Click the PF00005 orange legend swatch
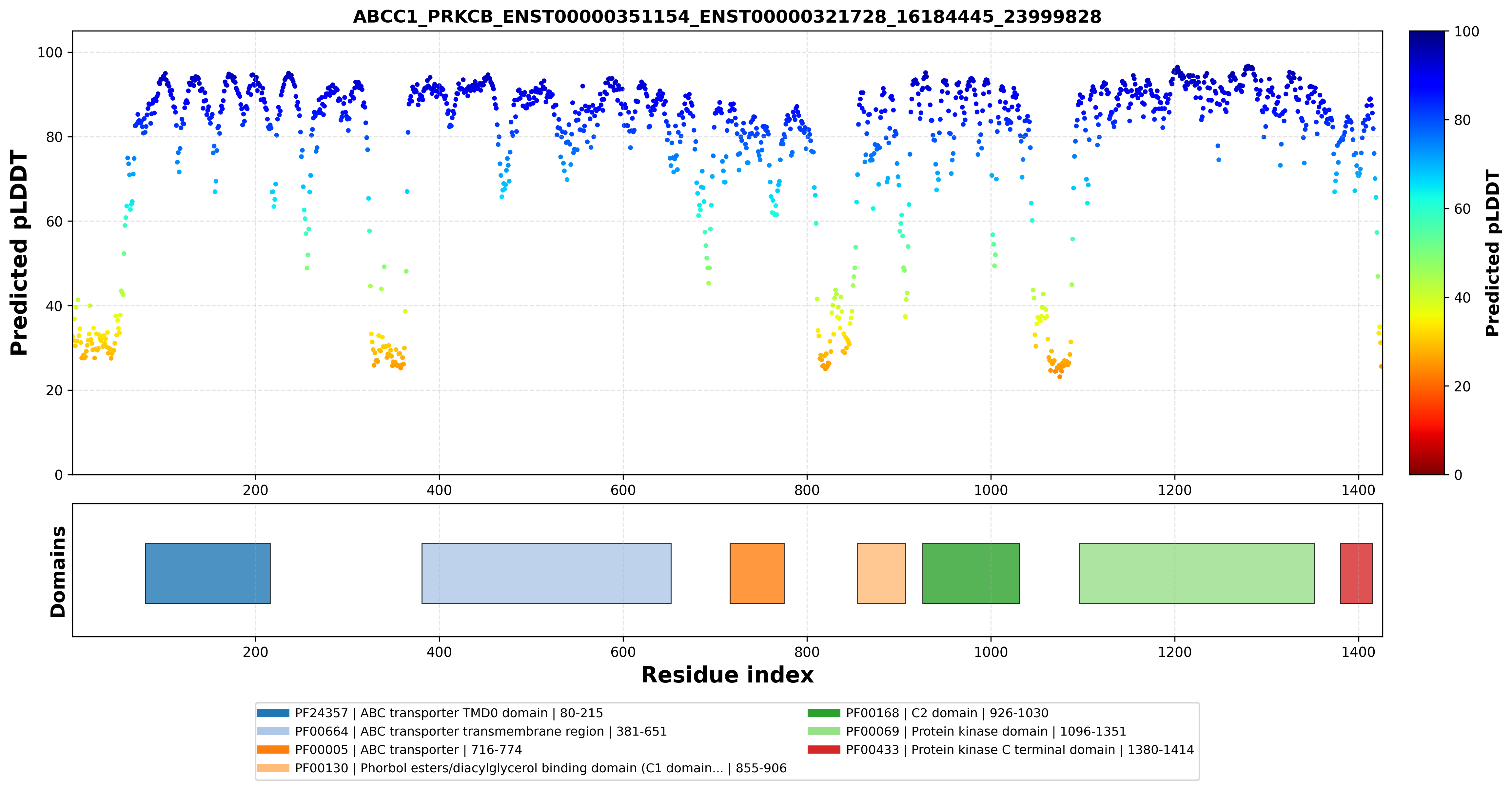Image resolution: width=1512 pixels, height=790 pixels. tap(273, 749)
